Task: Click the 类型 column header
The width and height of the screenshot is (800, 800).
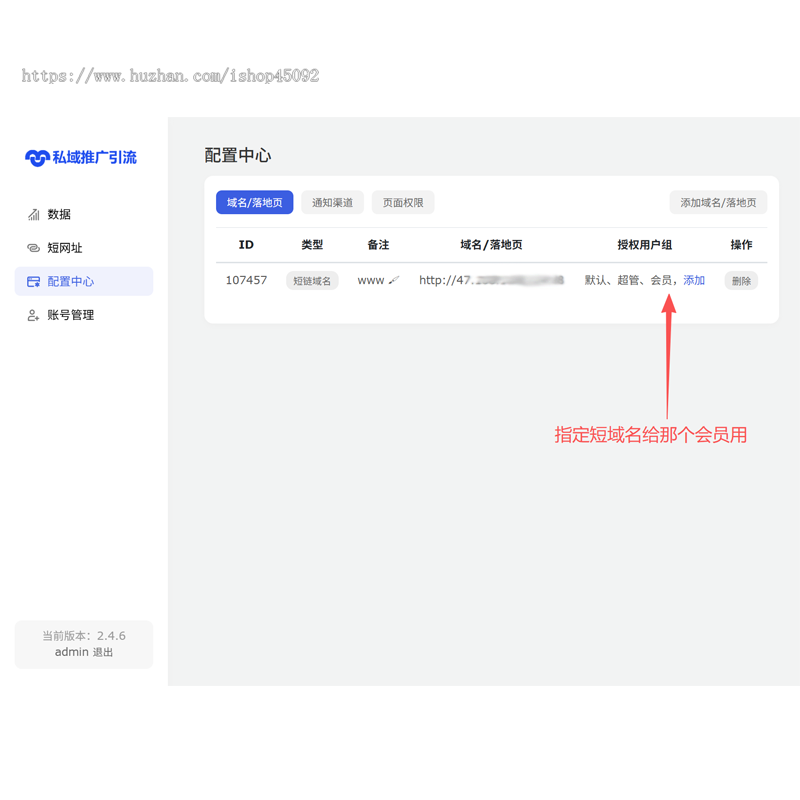Action: tap(312, 245)
